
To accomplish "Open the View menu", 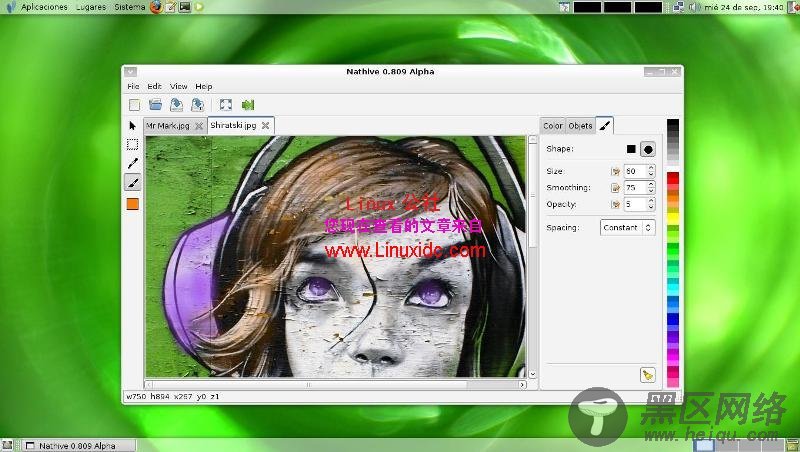I will coord(179,86).
